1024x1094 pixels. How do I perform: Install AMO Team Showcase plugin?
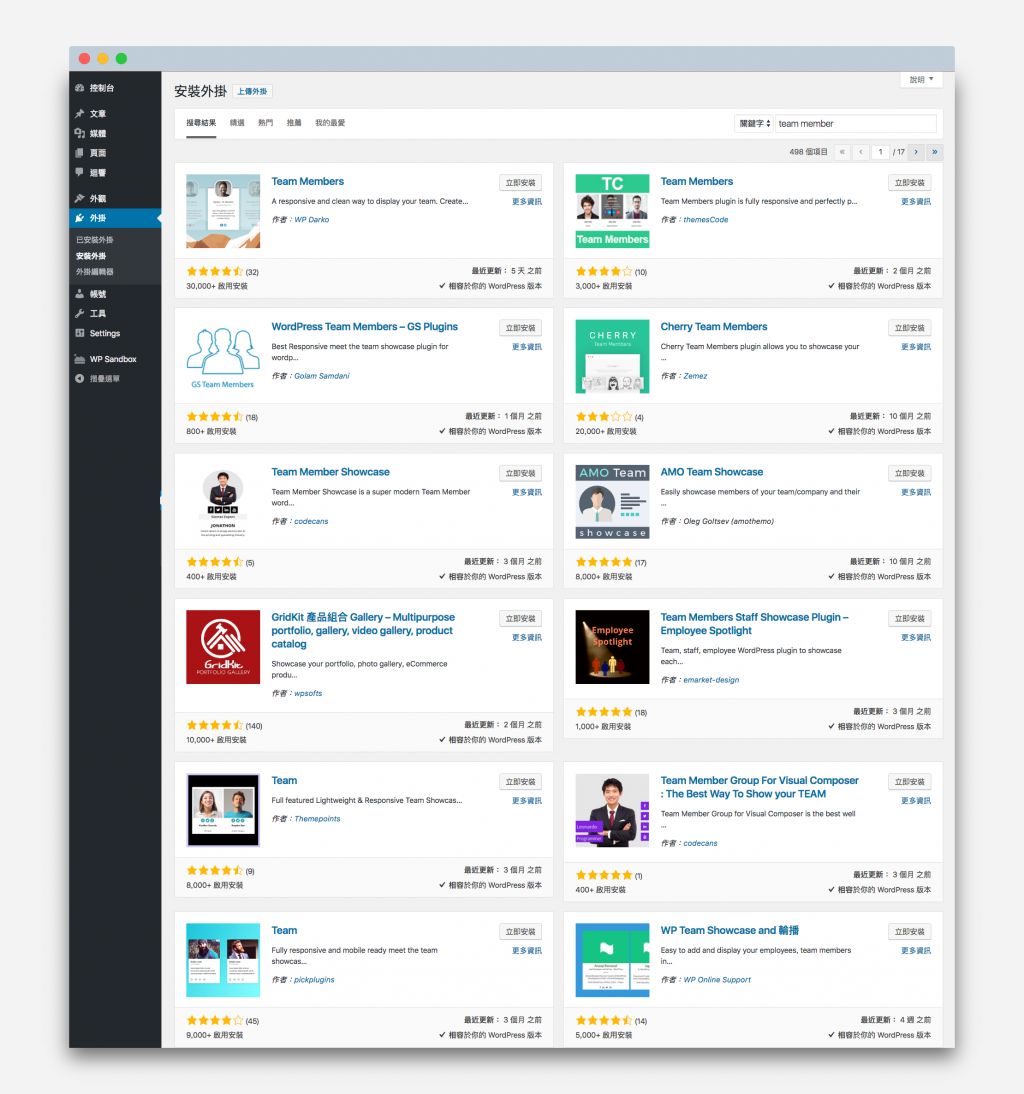click(910, 473)
